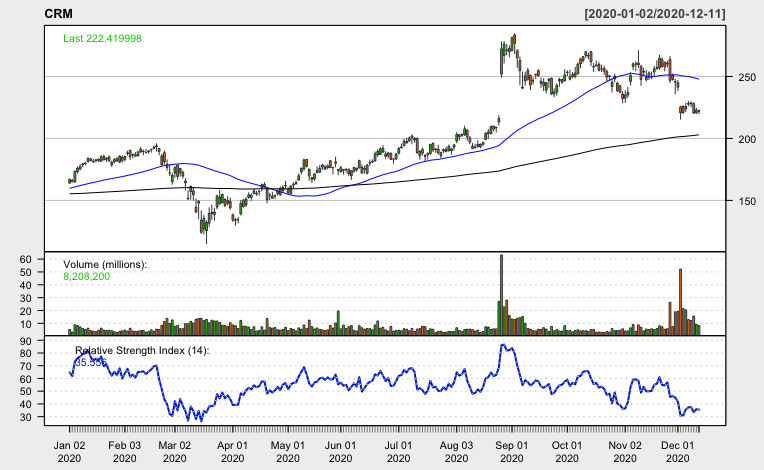
Task: Click the 90 RSI axis label
Action: pyautogui.click(x=26, y=341)
